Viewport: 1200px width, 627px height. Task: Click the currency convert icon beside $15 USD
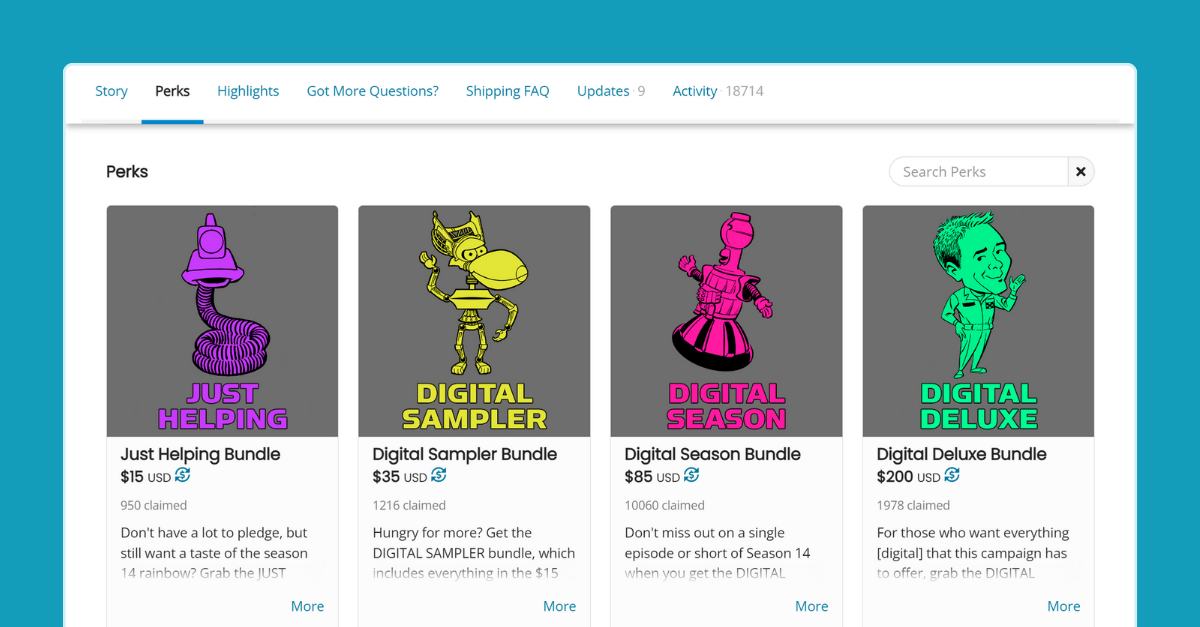click(183, 476)
